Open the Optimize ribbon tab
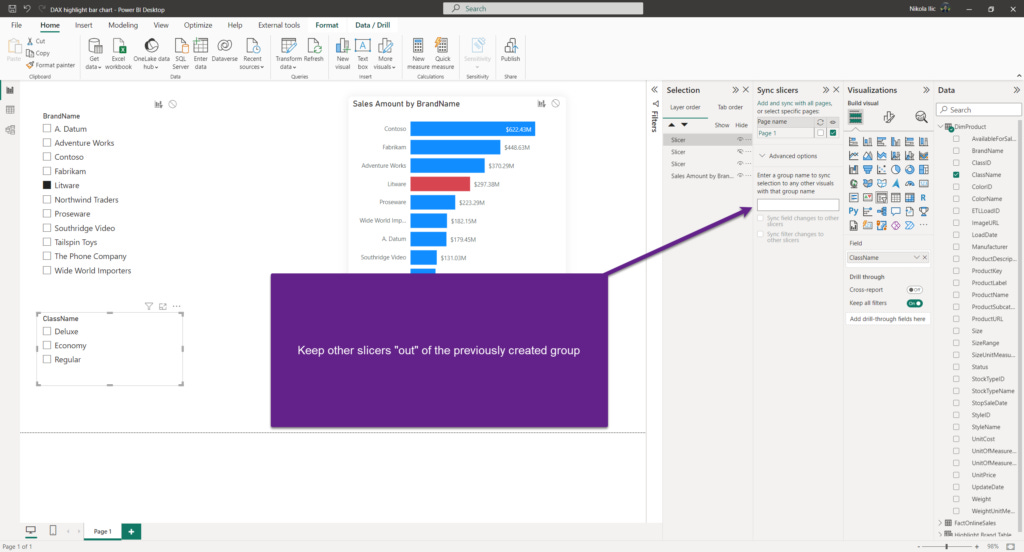 pyautogui.click(x=198, y=25)
